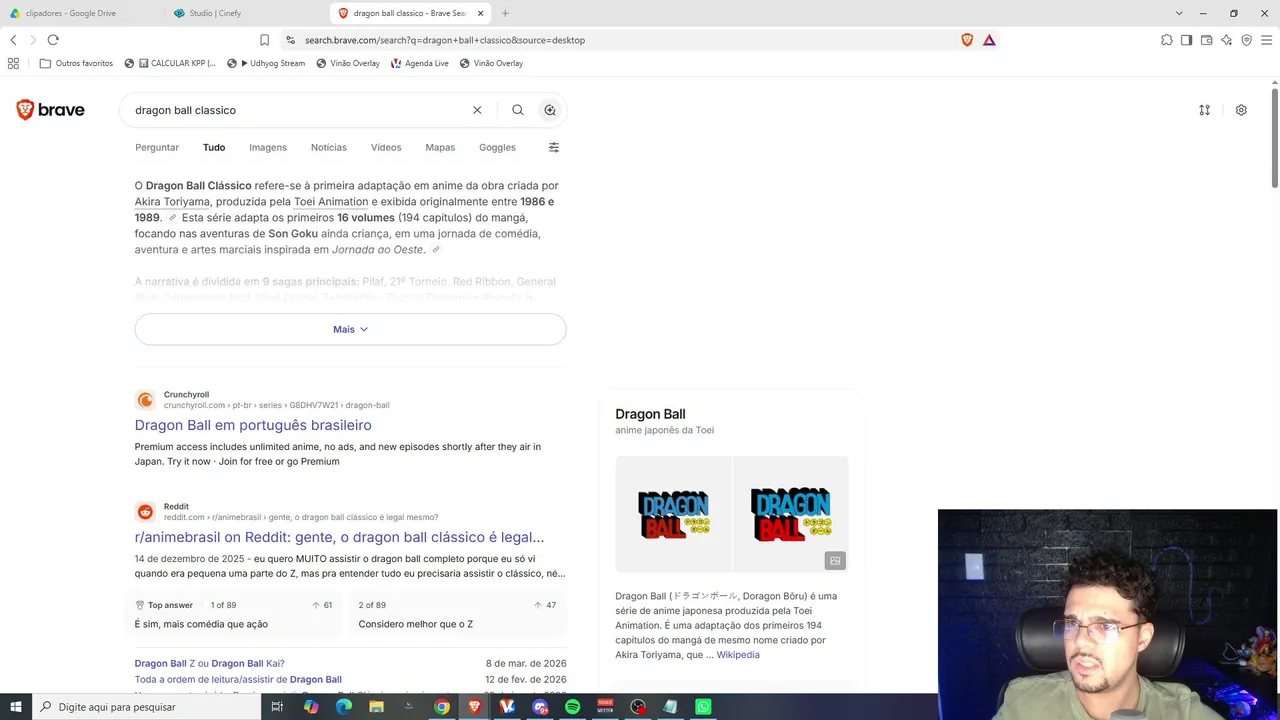
Task: Open WhatsApp from the taskbar
Action: (x=703, y=707)
